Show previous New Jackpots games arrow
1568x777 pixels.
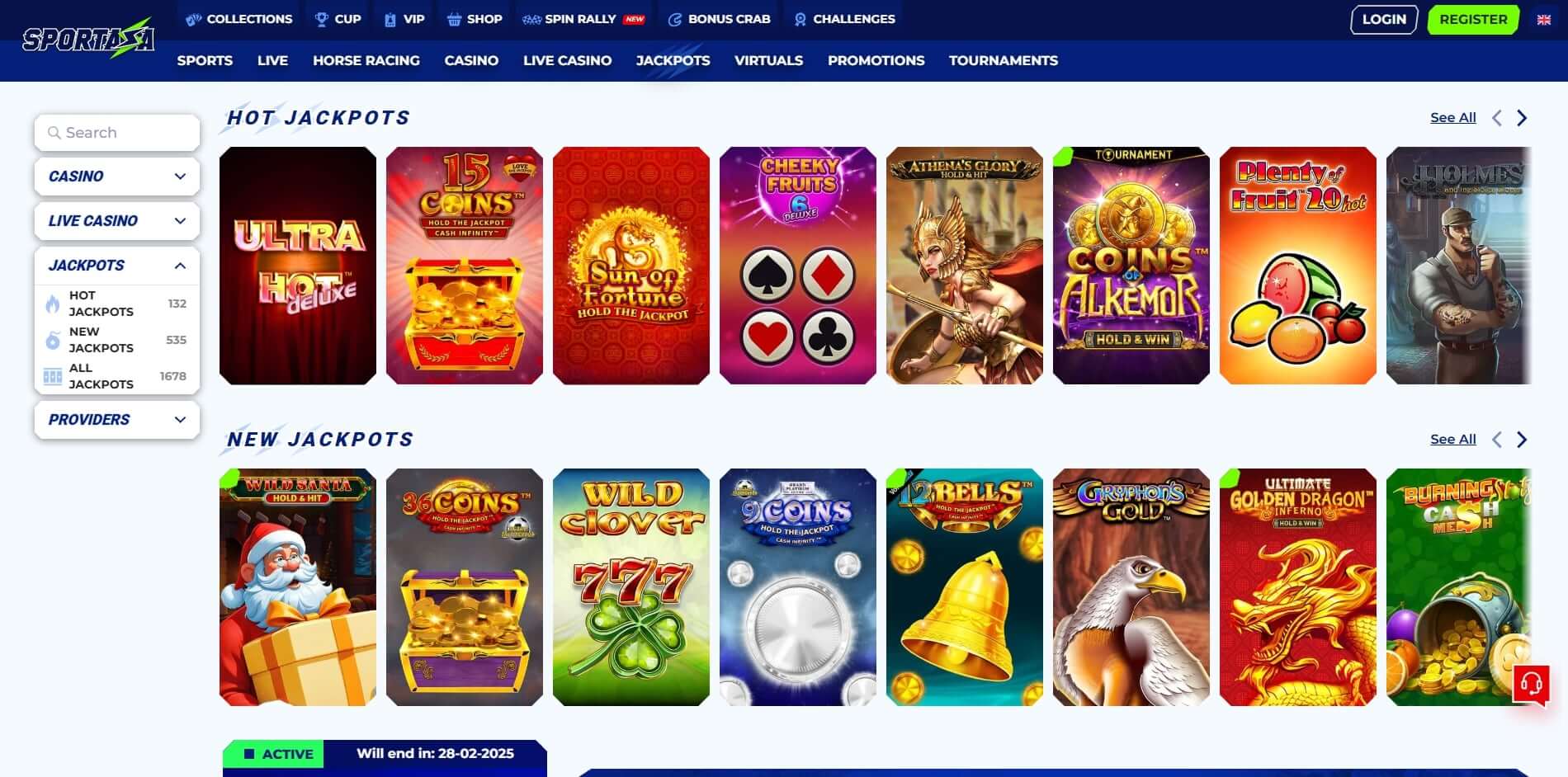click(x=1496, y=440)
